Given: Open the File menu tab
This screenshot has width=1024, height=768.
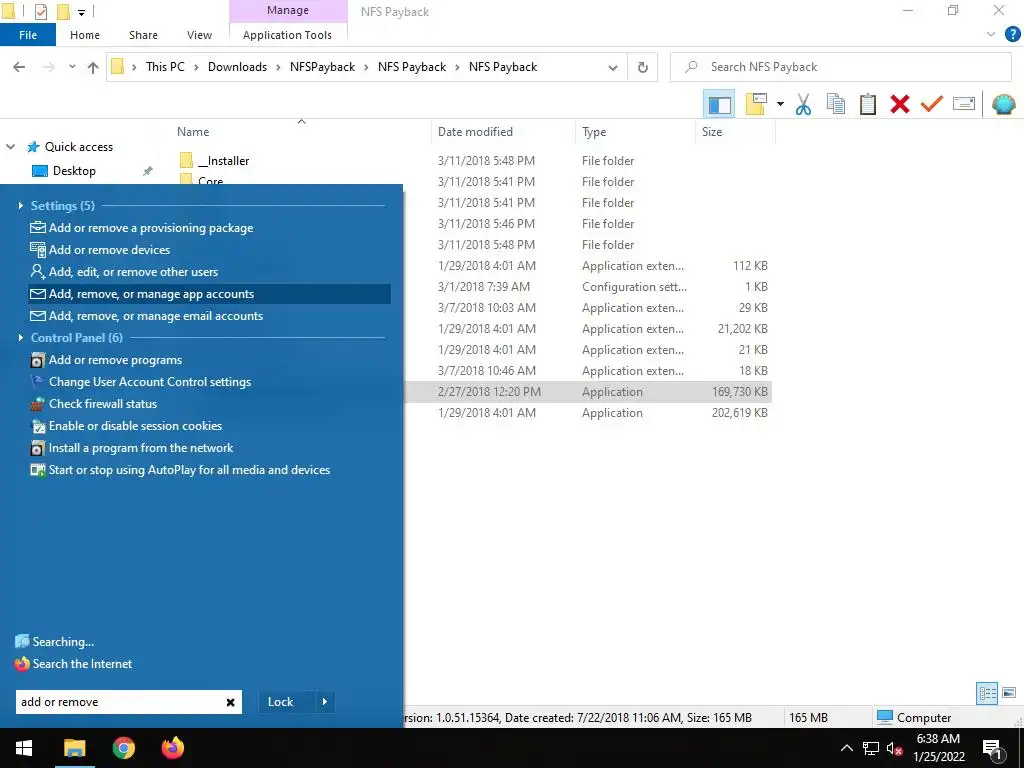Looking at the screenshot, I should 28,35.
